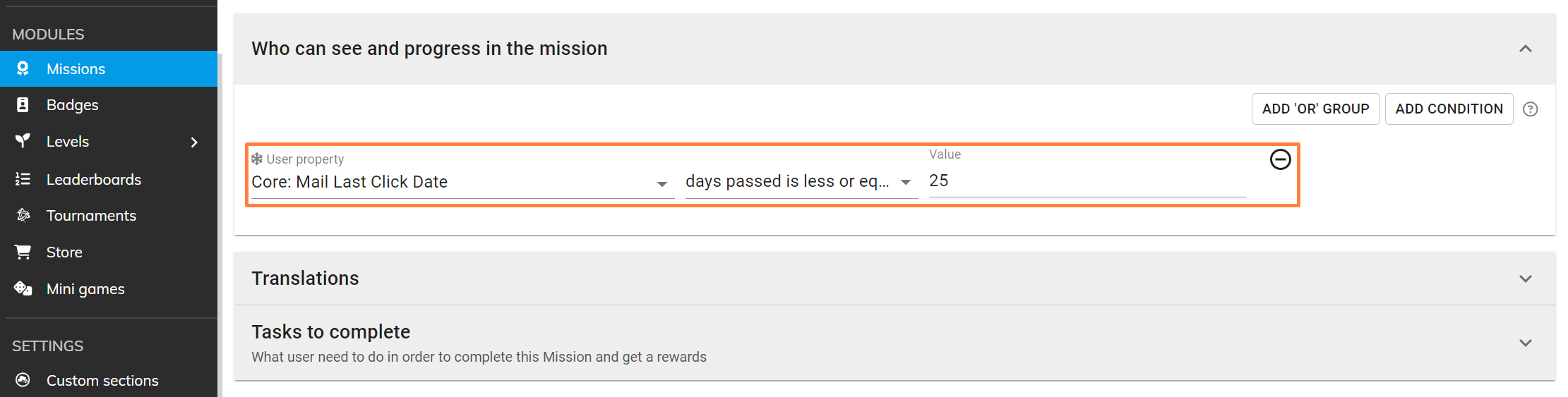
Task: Click the Badges icon in sidebar
Action: 23,105
